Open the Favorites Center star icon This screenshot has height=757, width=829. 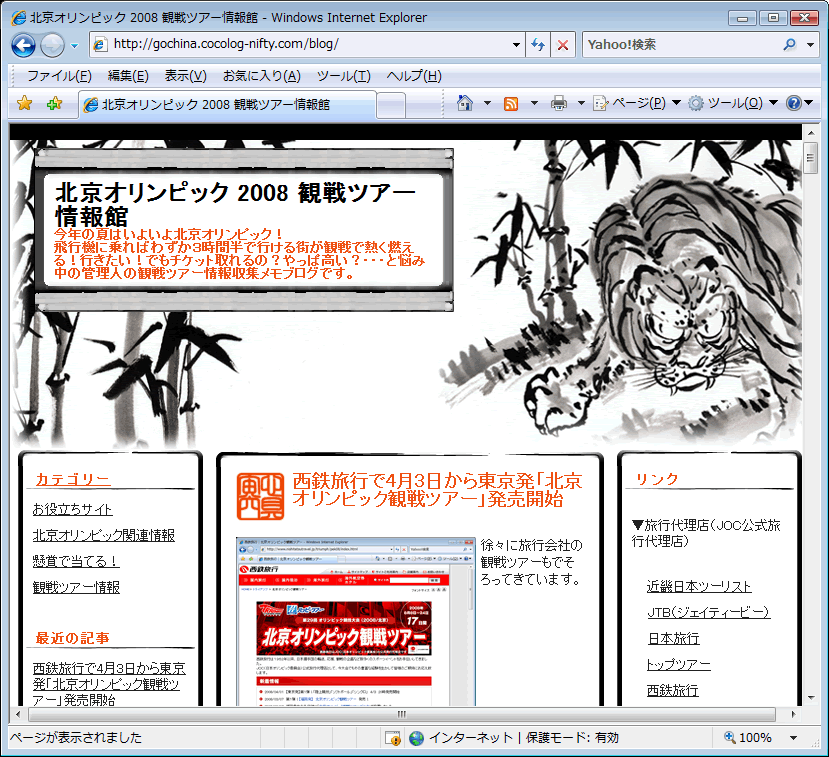[25, 104]
